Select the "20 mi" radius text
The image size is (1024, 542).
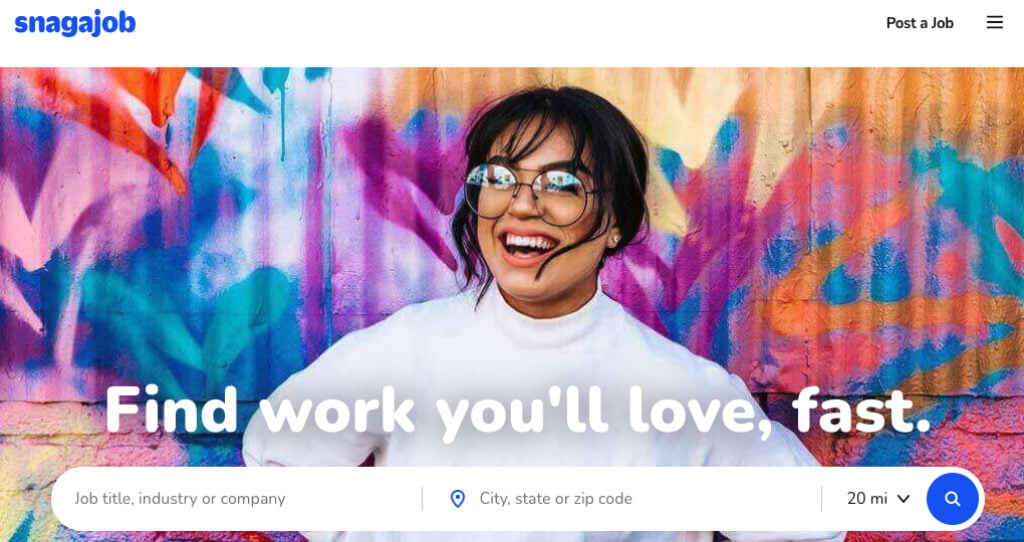[x=867, y=499]
